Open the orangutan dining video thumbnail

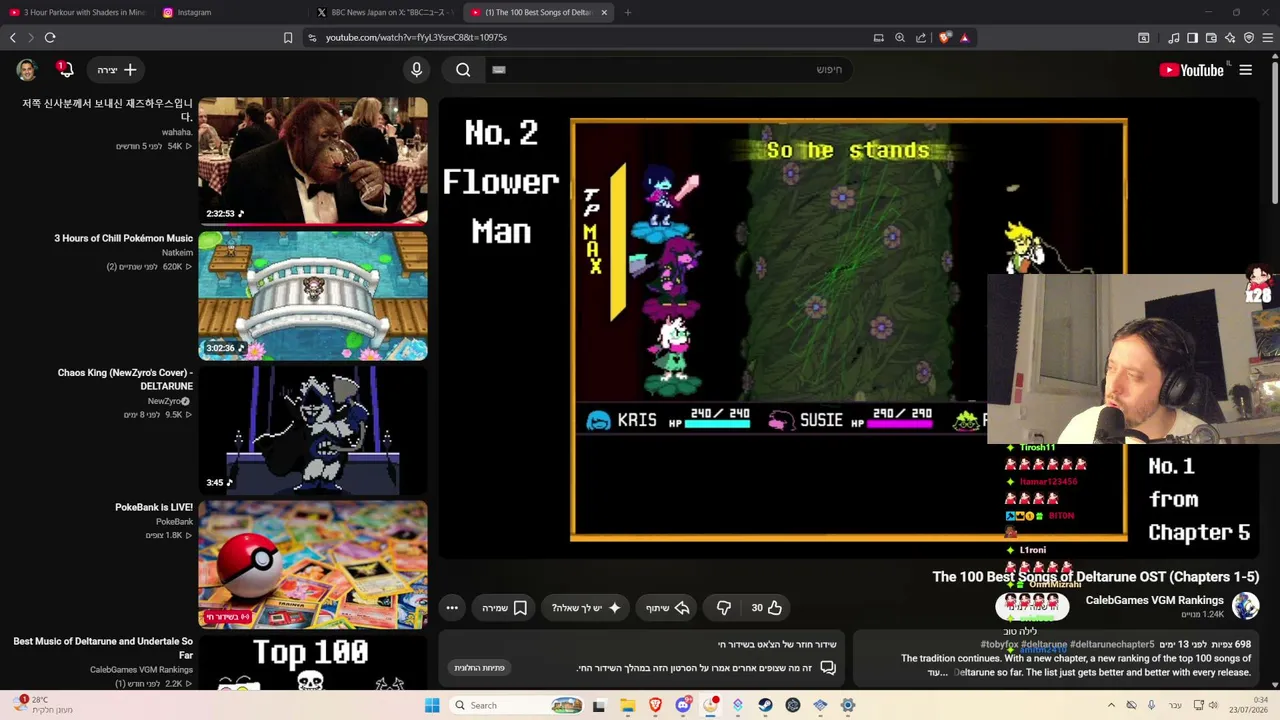[x=313, y=161]
